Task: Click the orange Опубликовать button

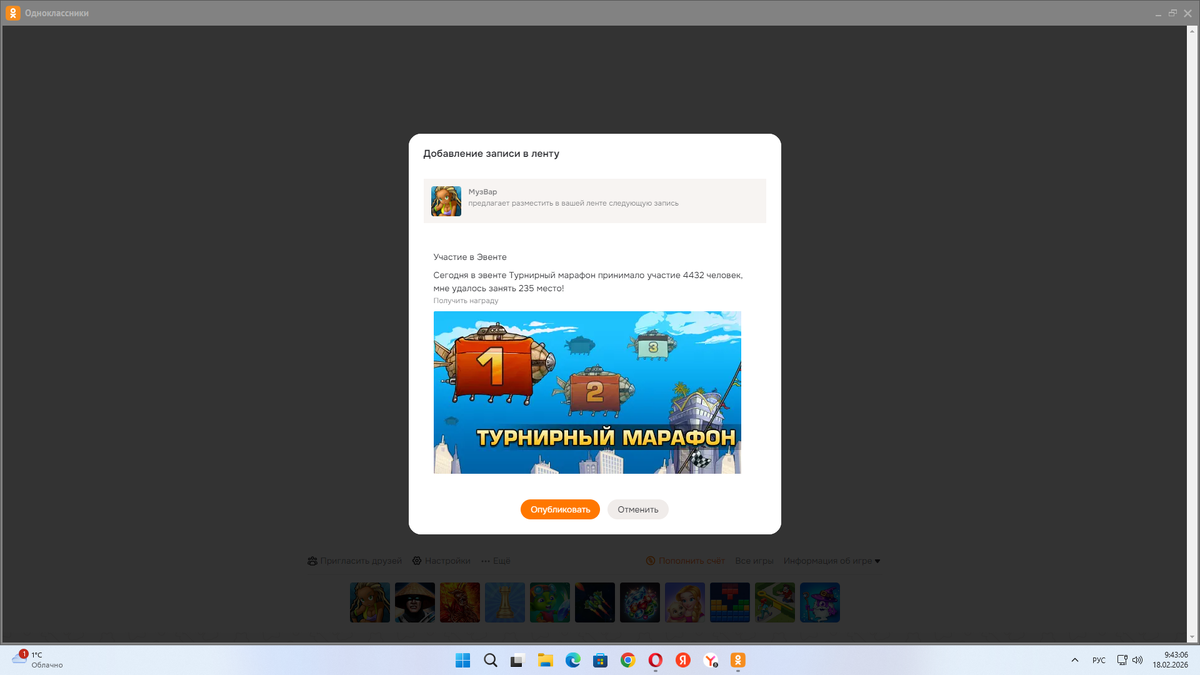Action: [x=560, y=509]
